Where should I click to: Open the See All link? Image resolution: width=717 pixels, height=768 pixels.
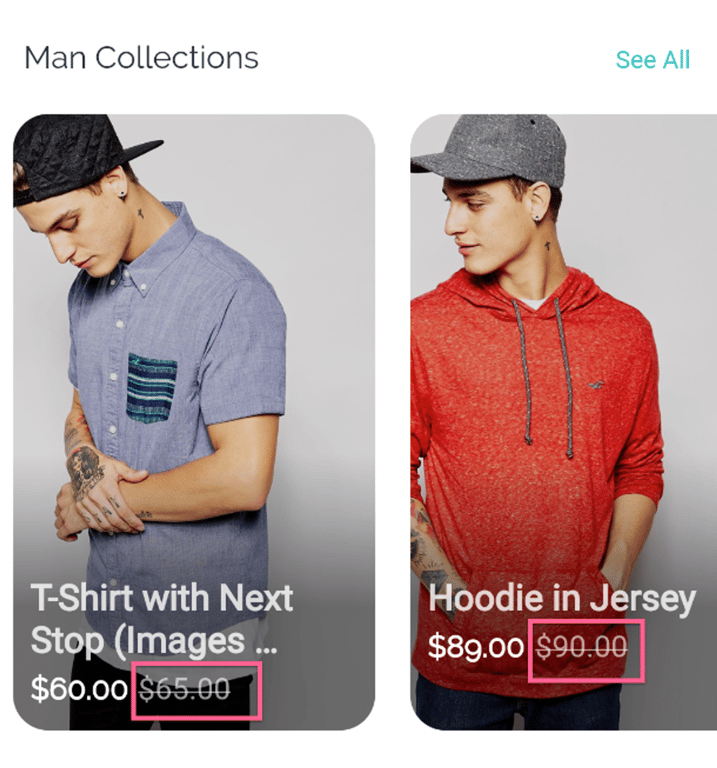click(652, 60)
